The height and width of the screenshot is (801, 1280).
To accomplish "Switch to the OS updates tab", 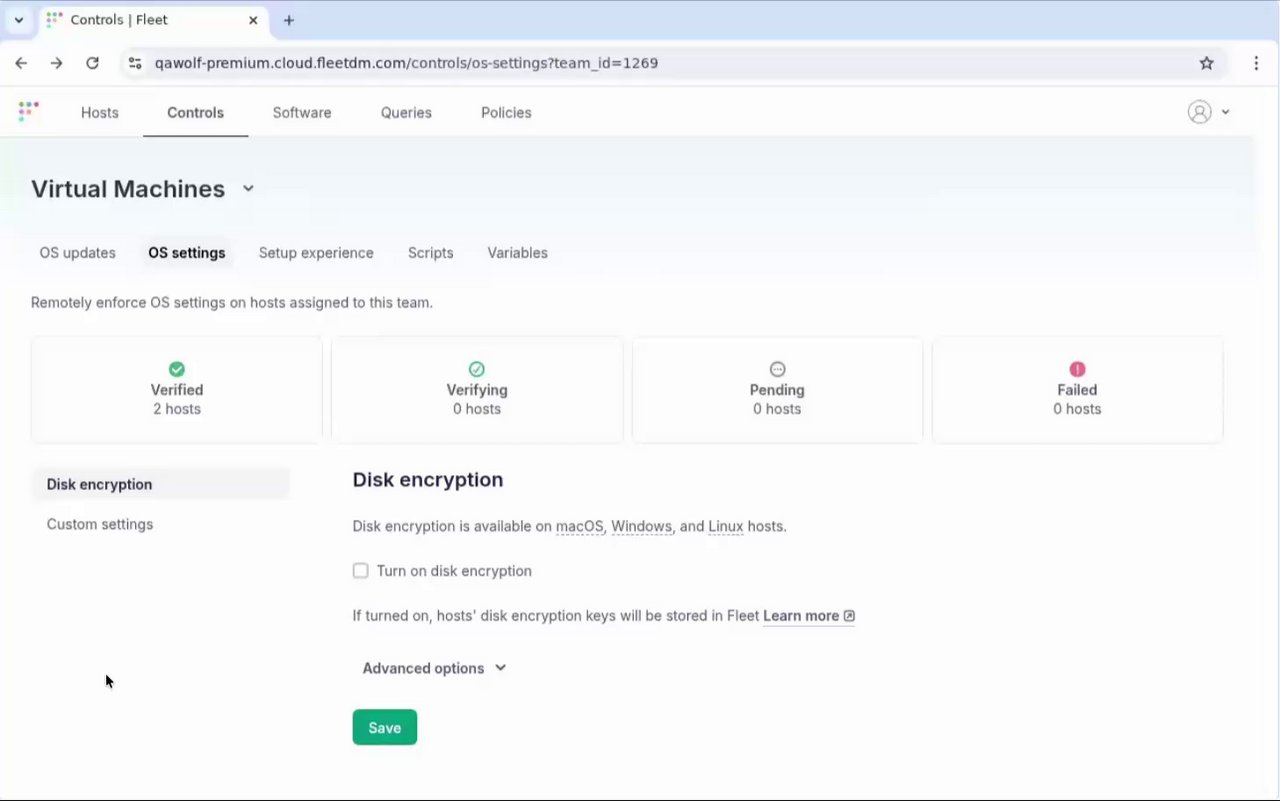I will [x=78, y=253].
